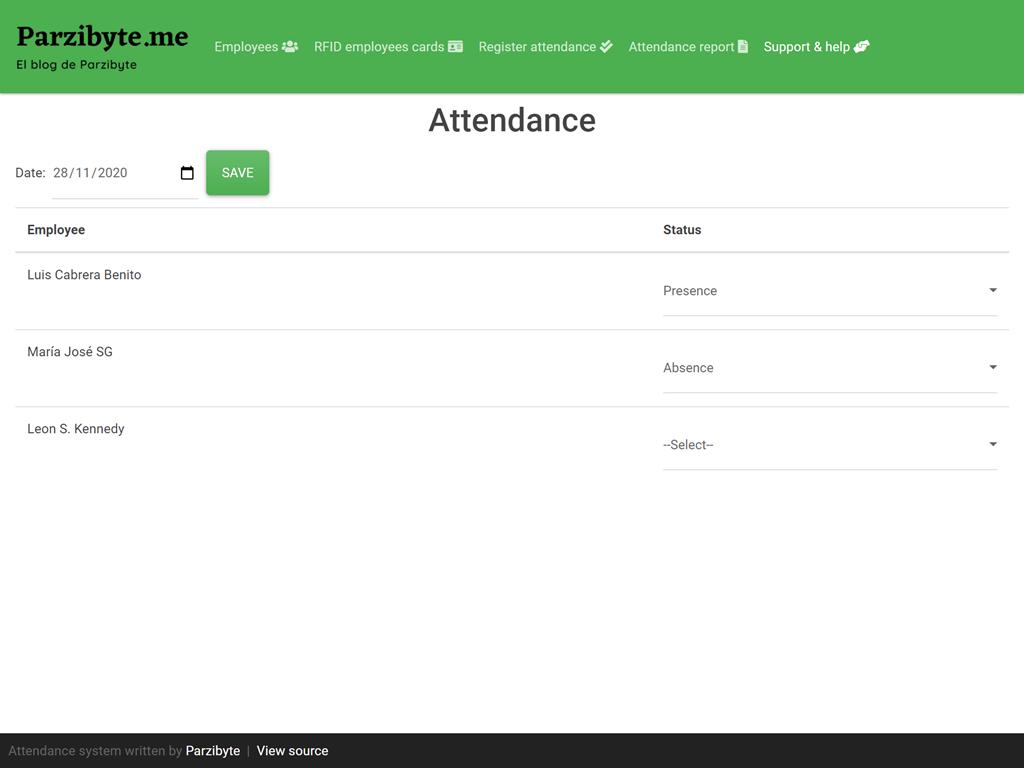Open the View source footer link
1024x768 pixels.
292,751
